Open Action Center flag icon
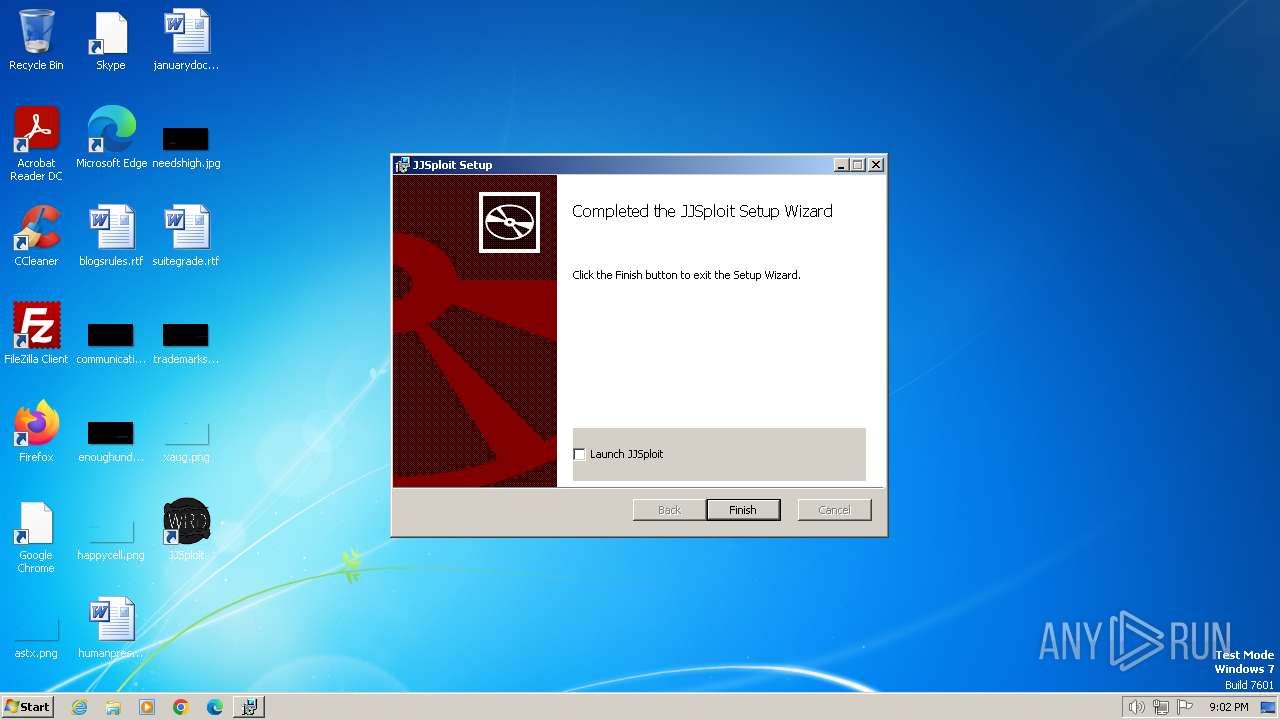This screenshot has height=720, width=1280. click(1185, 707)
